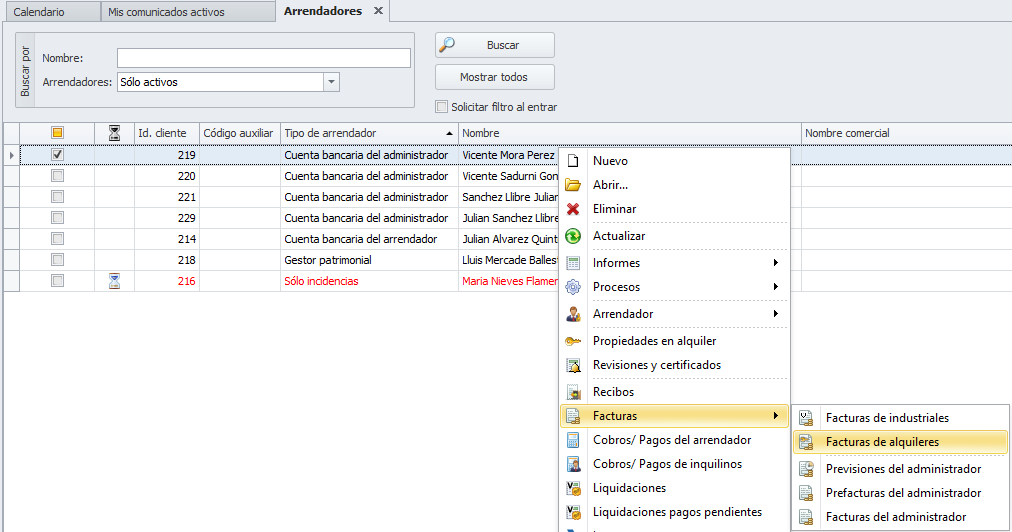
Task: Click the Cobros/Pagos del arrendador calculator icon
Action: point(572,440)
